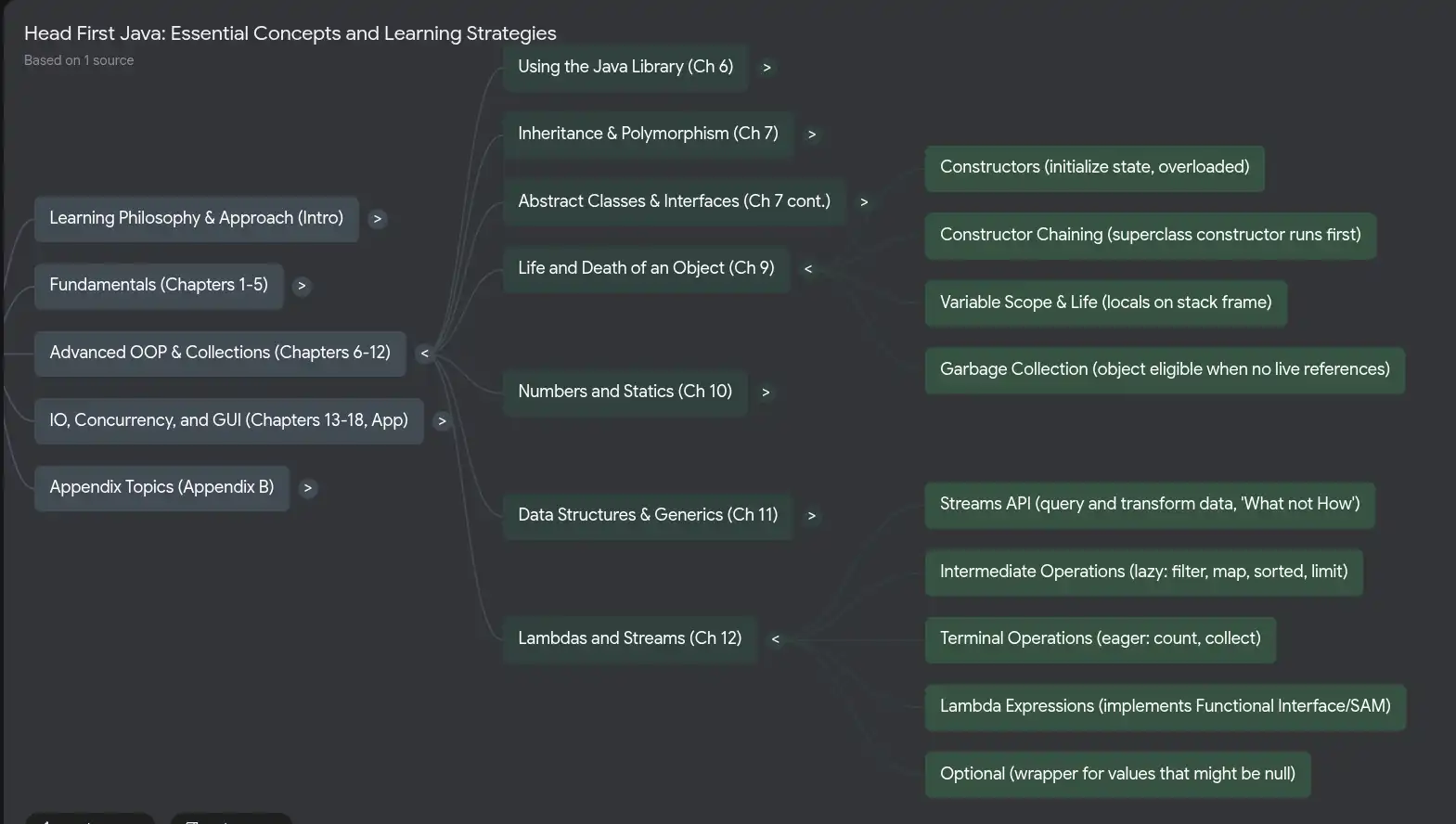The width and height of the screenshot is (1456, 824).
Task: Expand Numbers and Statics (Ch 10) arrow
Action: (x=766, y=393)
